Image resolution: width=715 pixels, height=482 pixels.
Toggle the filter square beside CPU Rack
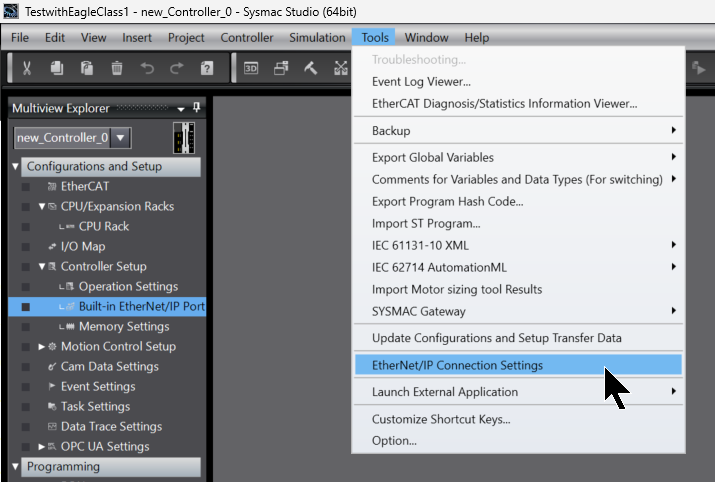tap(26, 227)
